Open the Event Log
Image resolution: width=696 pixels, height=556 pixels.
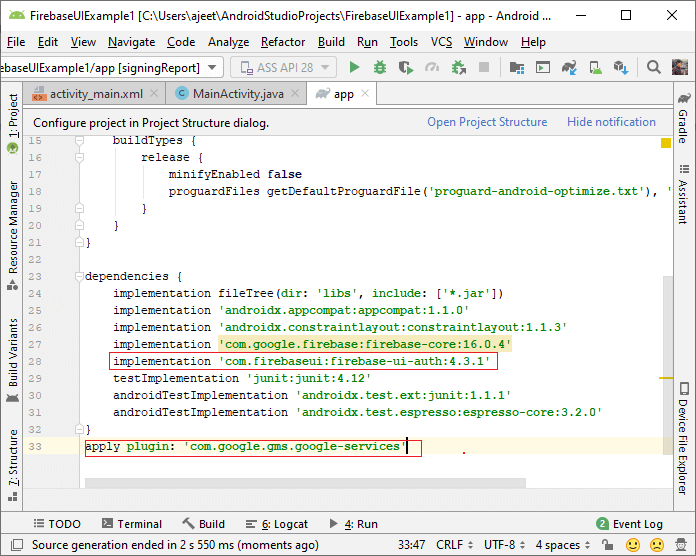(629, 524)
